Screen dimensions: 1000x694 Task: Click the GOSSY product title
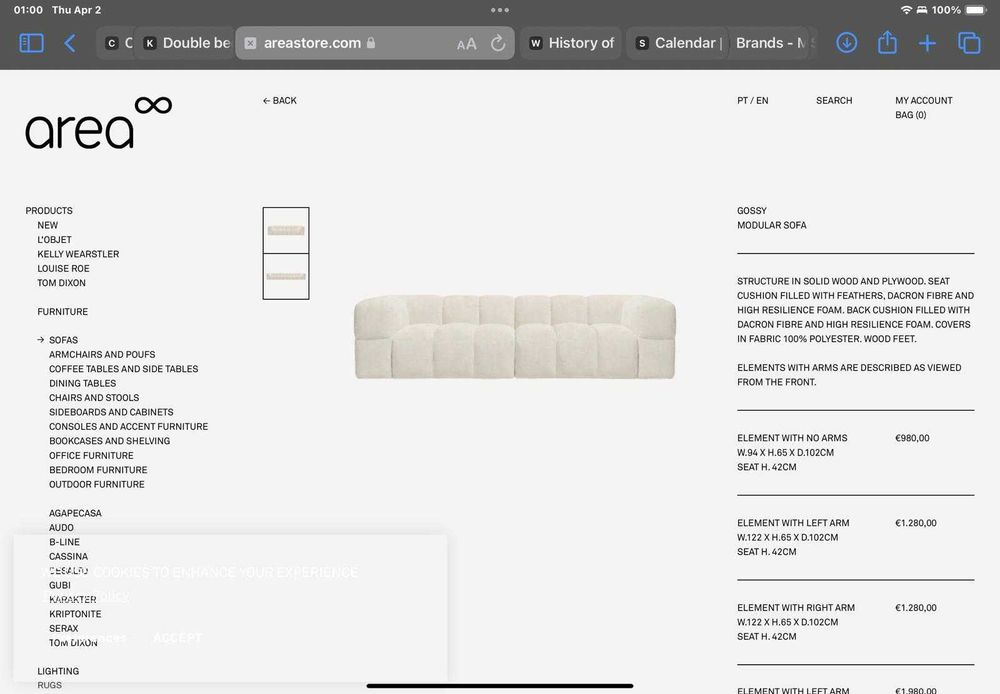pos(752,210)
